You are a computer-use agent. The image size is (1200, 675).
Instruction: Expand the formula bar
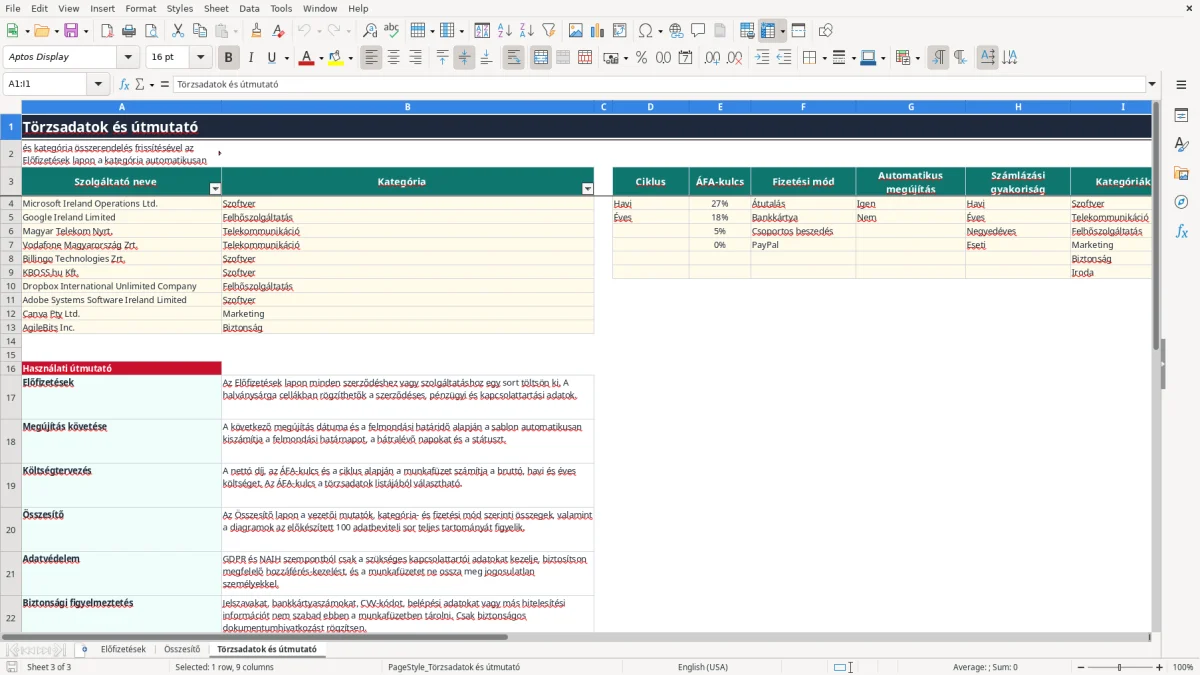[1153, 84]
